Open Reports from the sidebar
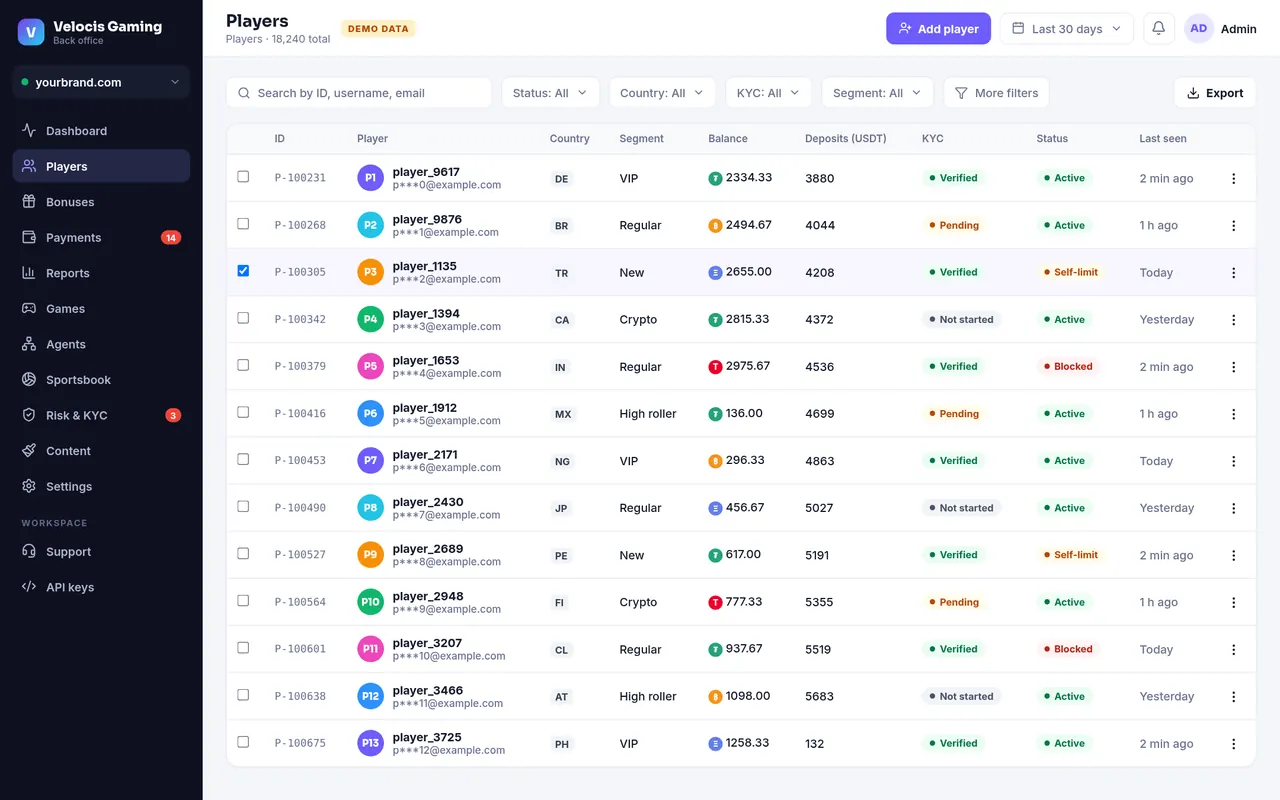 pyautogui.click(x=101, y=273)
